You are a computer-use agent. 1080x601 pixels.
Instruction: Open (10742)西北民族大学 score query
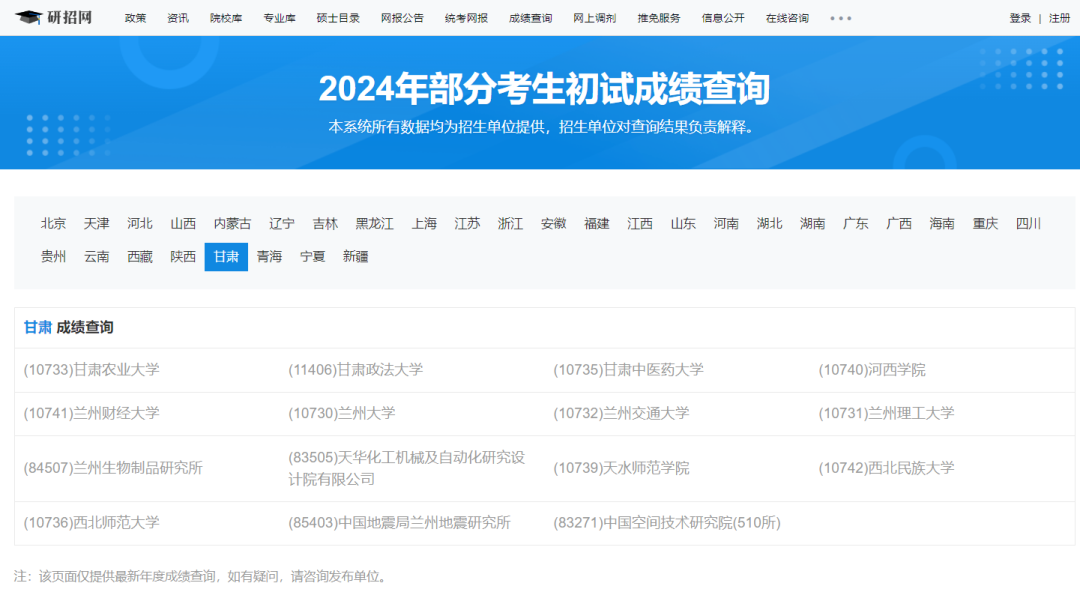click(886, 468)
